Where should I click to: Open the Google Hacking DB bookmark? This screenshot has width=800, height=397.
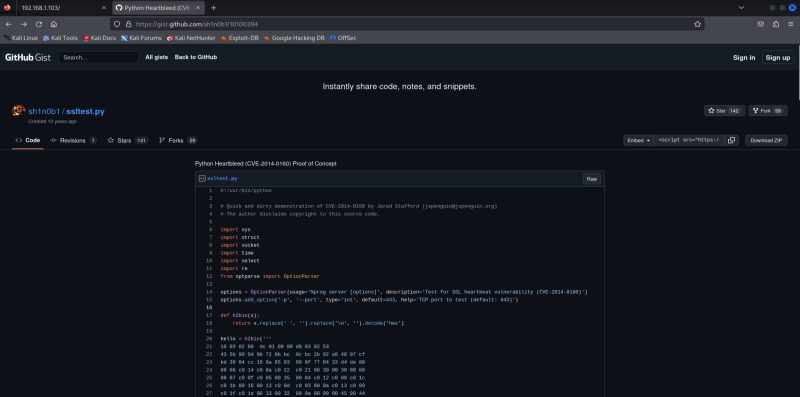(x=294, y=38)
